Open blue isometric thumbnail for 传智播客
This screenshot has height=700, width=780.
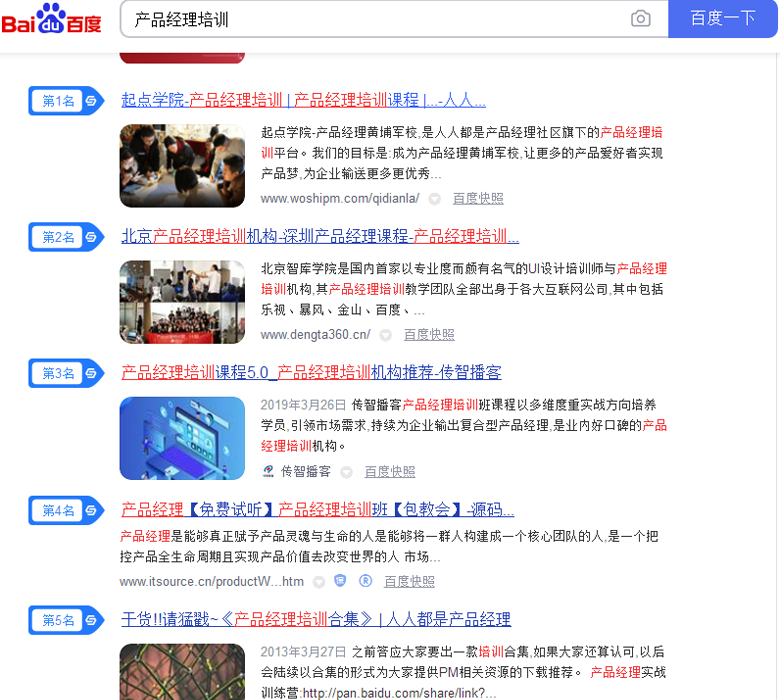coord(182,438)
